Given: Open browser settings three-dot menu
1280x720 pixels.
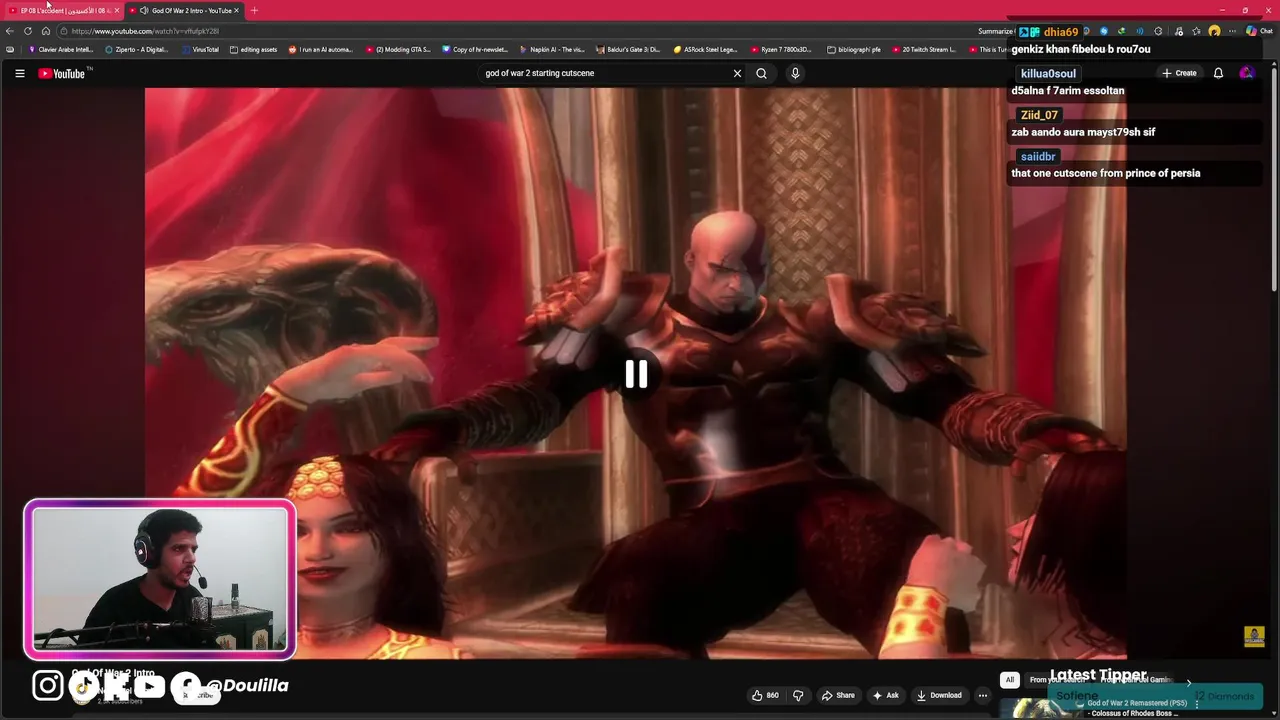Looking at the screenshot, I should 1233,31.
